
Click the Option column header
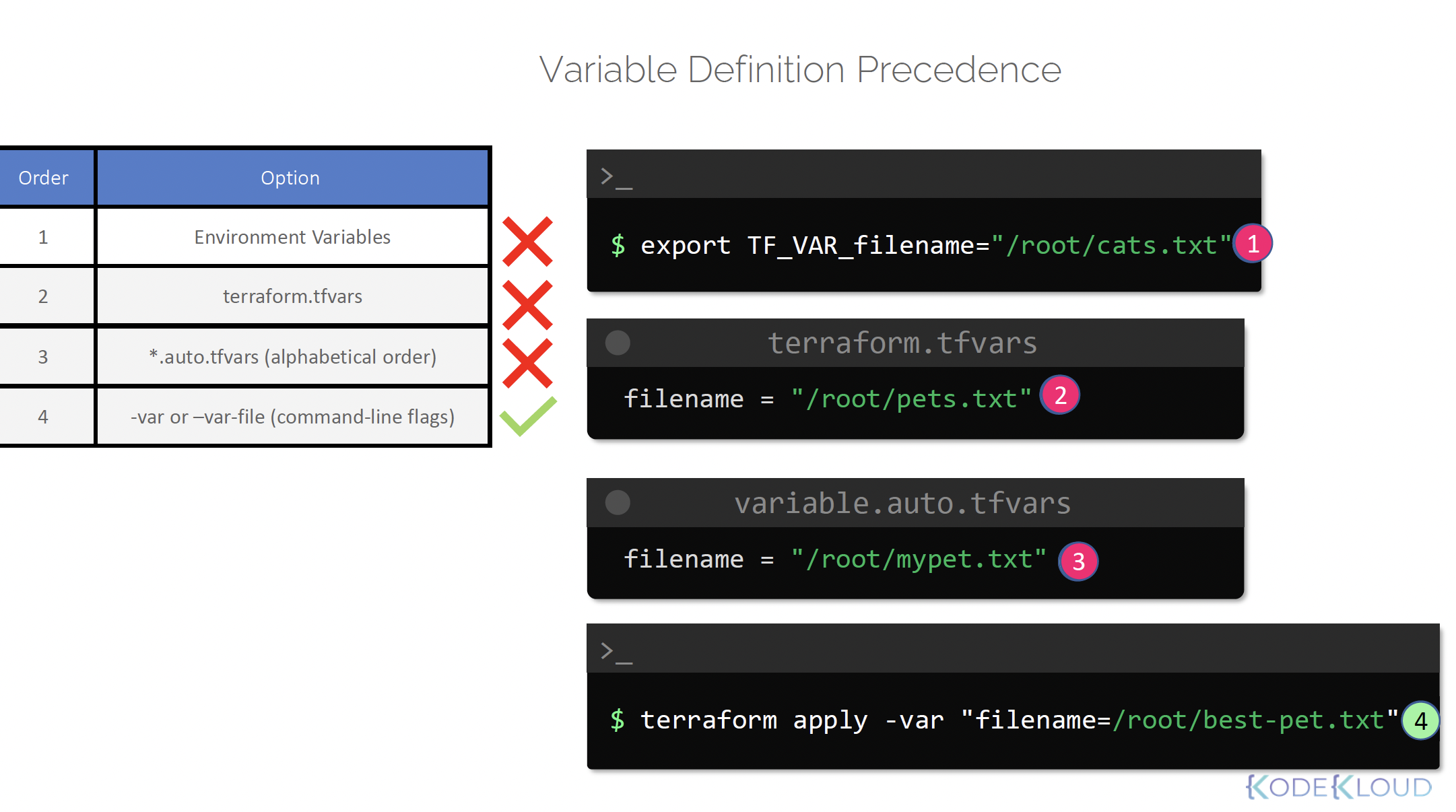point(290,178)
